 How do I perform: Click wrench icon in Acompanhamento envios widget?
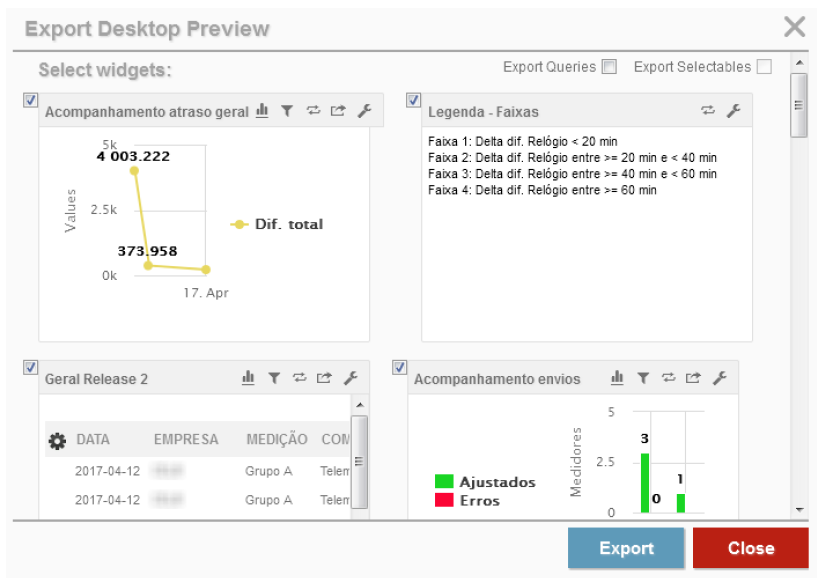[719, 378]
